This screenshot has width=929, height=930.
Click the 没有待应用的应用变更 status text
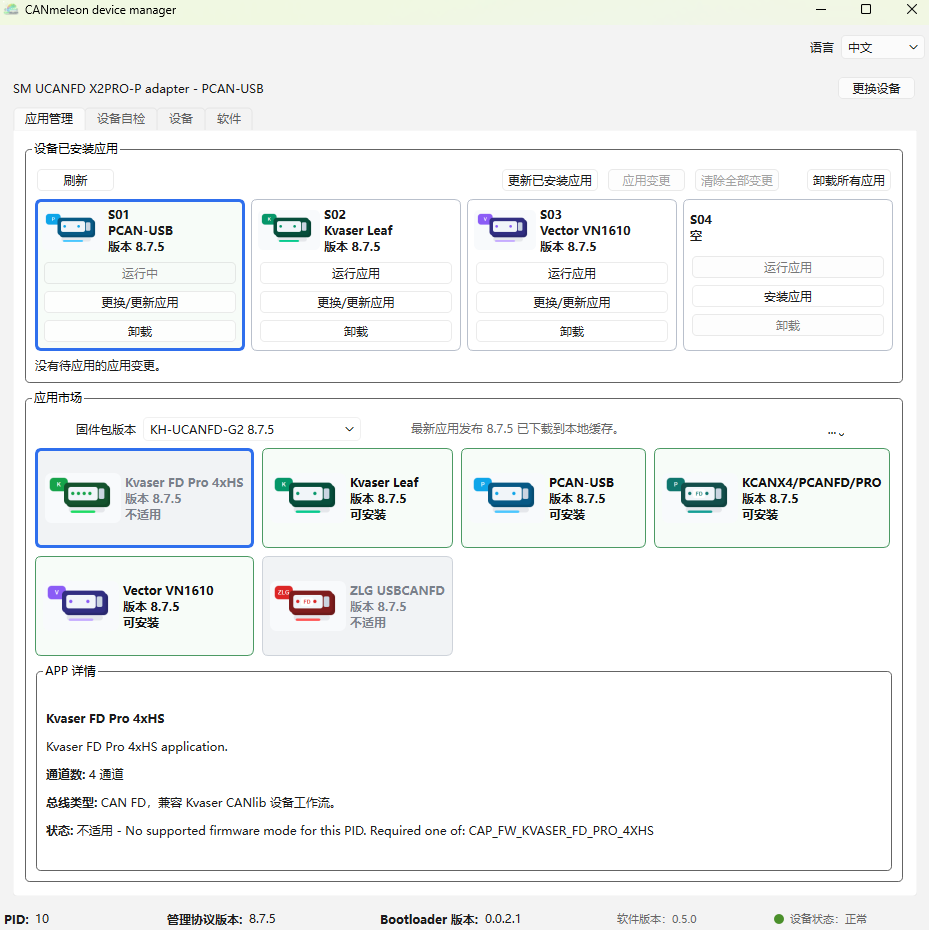pos(98,365)
